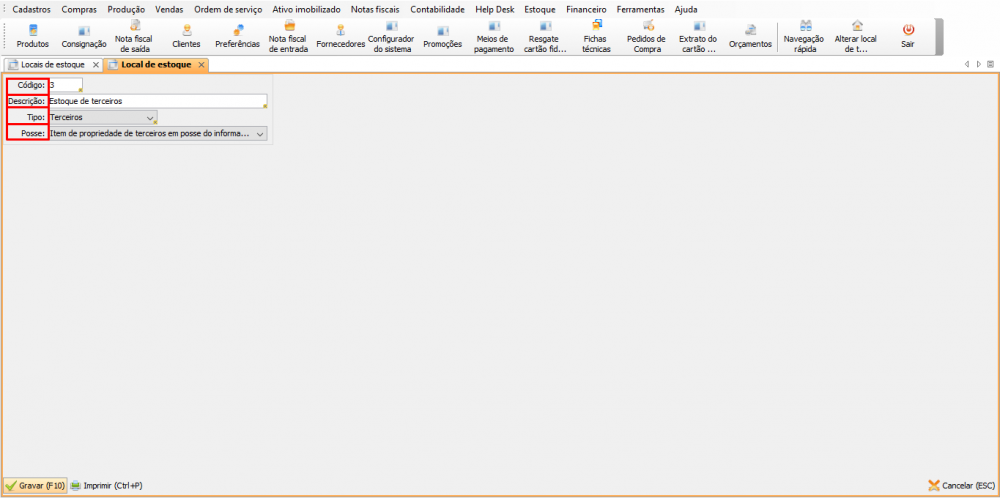Open the Clientes toolbar icon
Image resolution: width=1000 pixels, height=498 pixels.
(186, 36)
